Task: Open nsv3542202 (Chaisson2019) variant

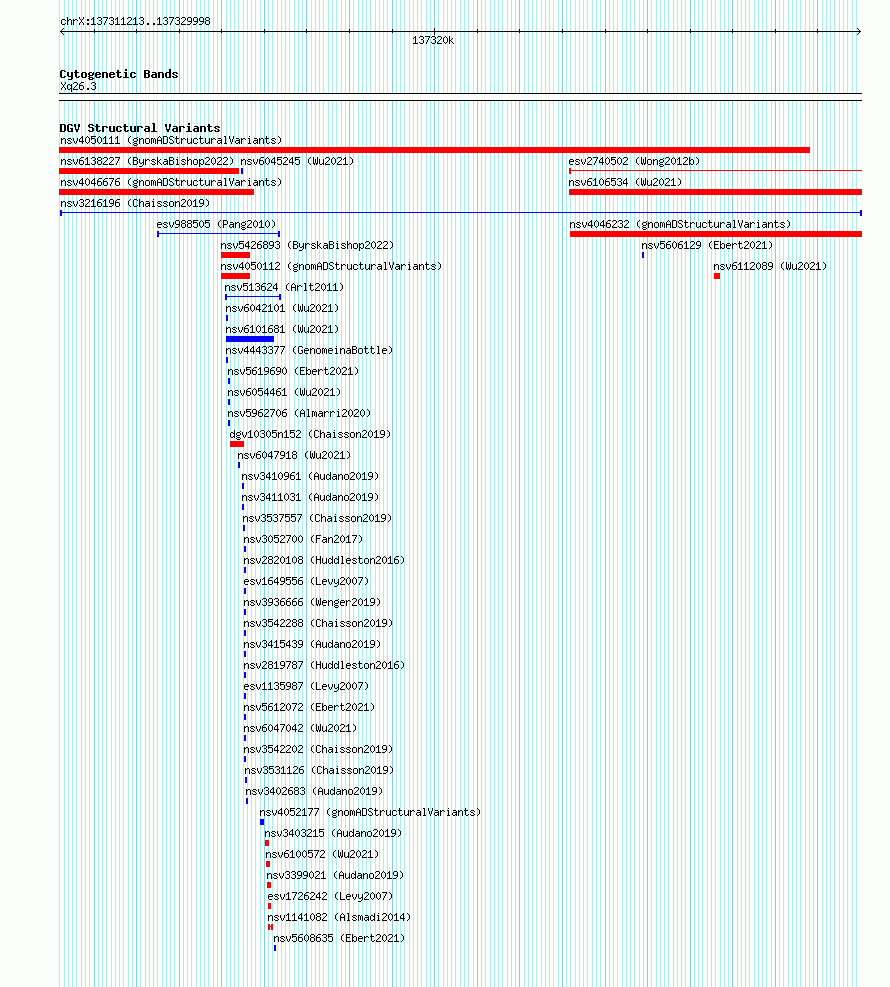Action: [x=318, y=749]
